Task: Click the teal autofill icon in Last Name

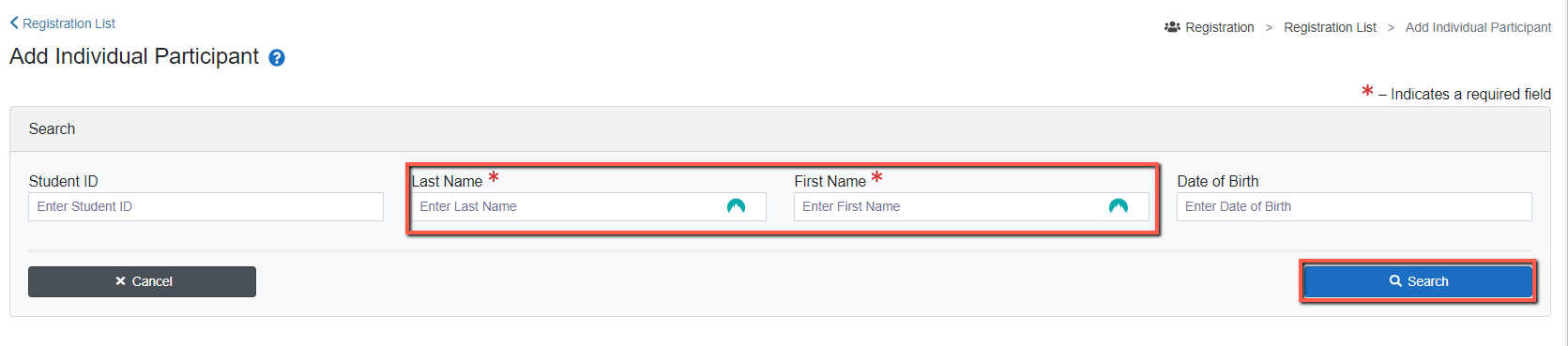Action: tap(736, 206)
